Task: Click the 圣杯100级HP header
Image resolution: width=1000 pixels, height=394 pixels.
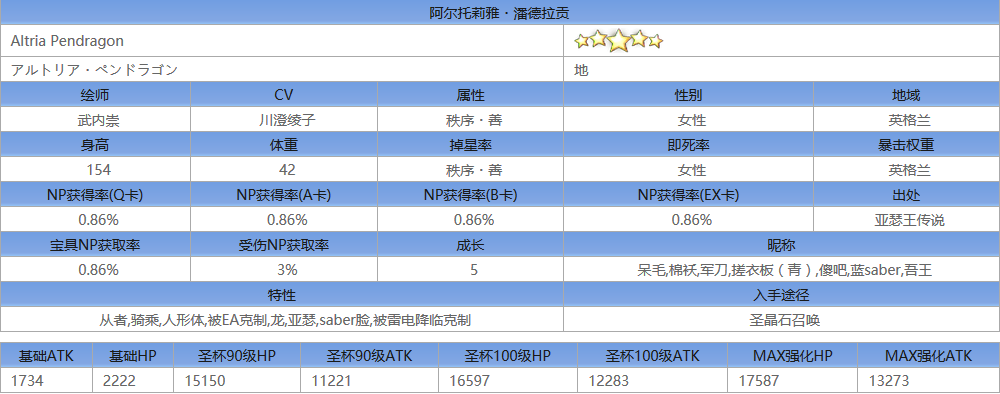Action: pyautogui.click(x=508, y=356)
